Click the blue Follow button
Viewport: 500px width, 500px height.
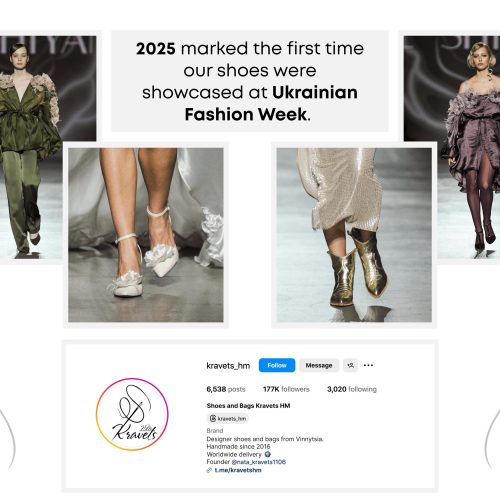(277, 365)
